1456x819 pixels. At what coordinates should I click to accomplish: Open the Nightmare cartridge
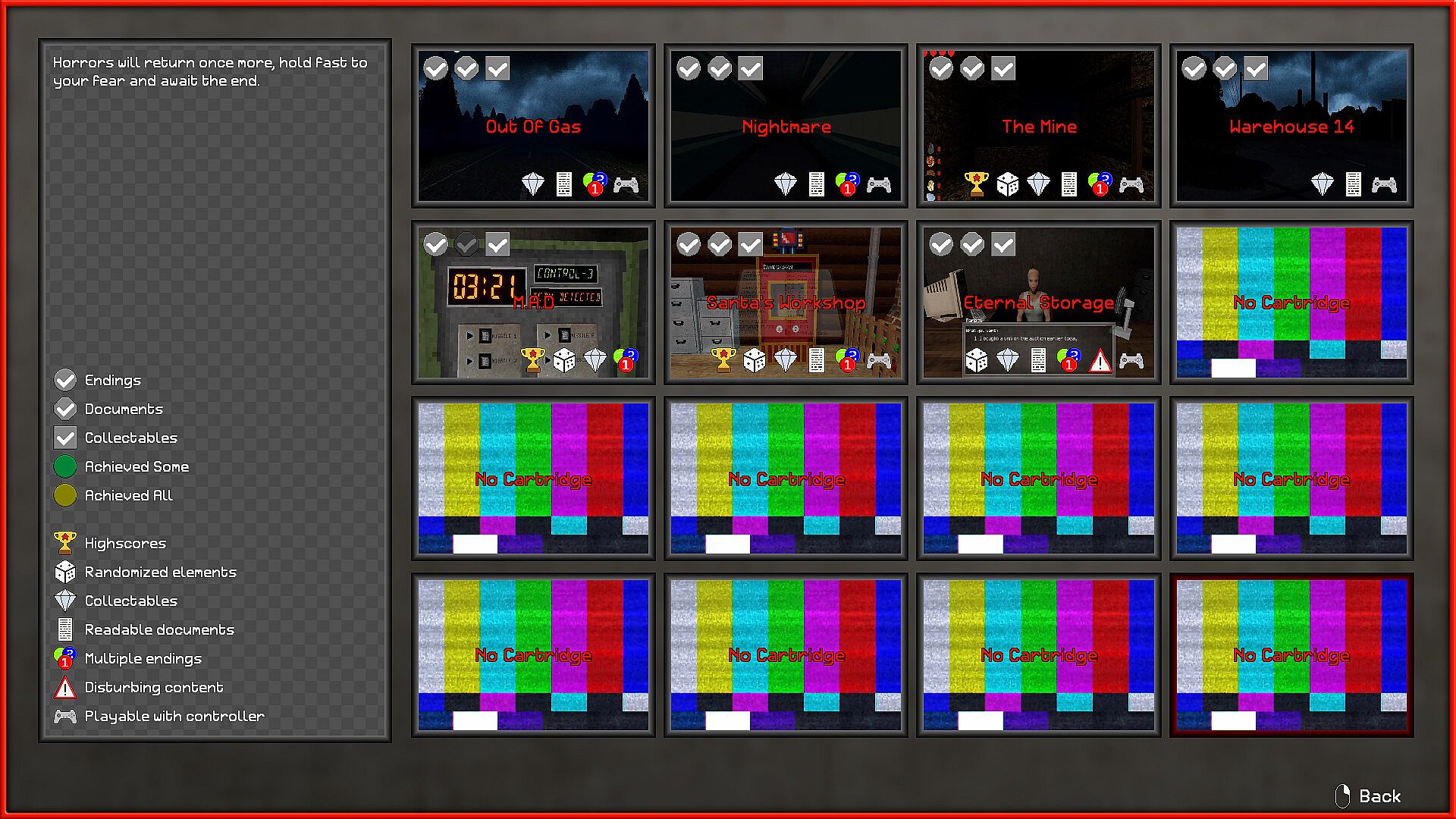tap(786, 125)
